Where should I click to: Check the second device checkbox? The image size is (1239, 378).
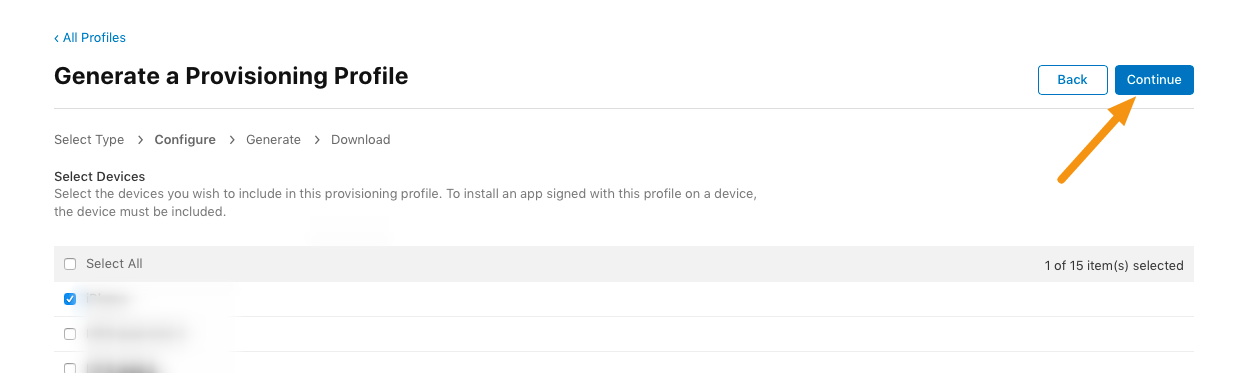click(x=70, y=334)
